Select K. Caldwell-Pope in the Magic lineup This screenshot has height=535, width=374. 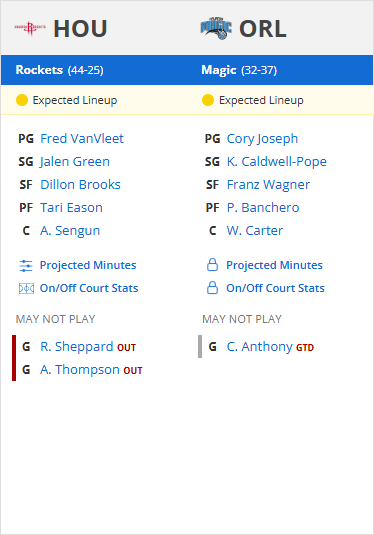pyautogui.click(x=276, y=162)
